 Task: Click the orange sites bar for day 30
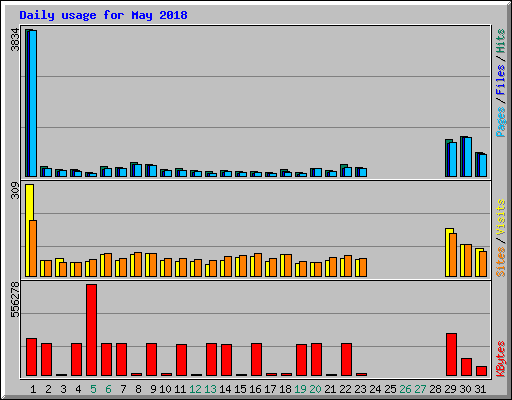(x=468, y=261)
